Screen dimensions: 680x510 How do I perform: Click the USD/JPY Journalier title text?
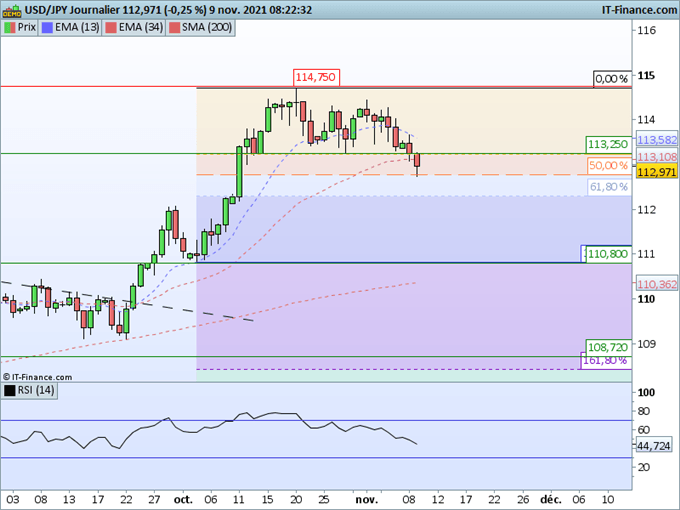72,10
